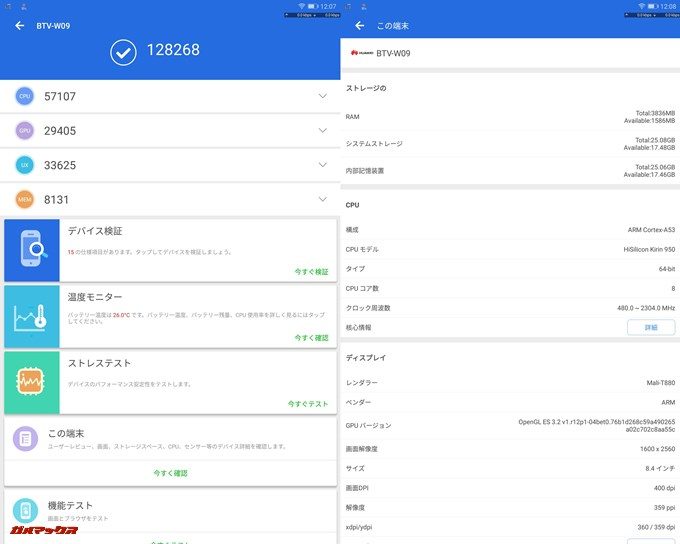The width and height of the screenshot is (680, 544).
Task: Click 今すぐ確認 under この端末 card
Action: pyautogui.click(x=170, y=472)
